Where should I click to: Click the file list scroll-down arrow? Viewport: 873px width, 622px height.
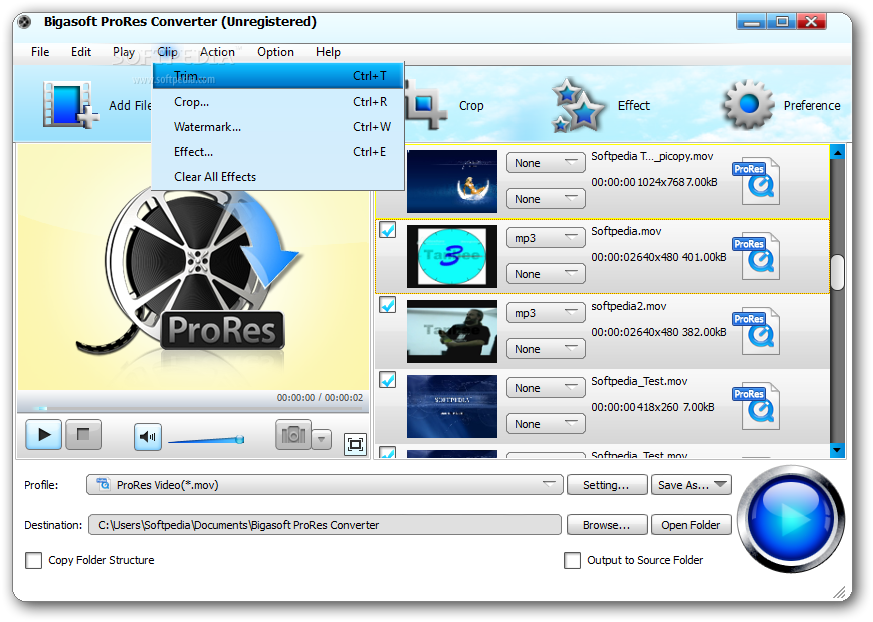pos(837,450)
